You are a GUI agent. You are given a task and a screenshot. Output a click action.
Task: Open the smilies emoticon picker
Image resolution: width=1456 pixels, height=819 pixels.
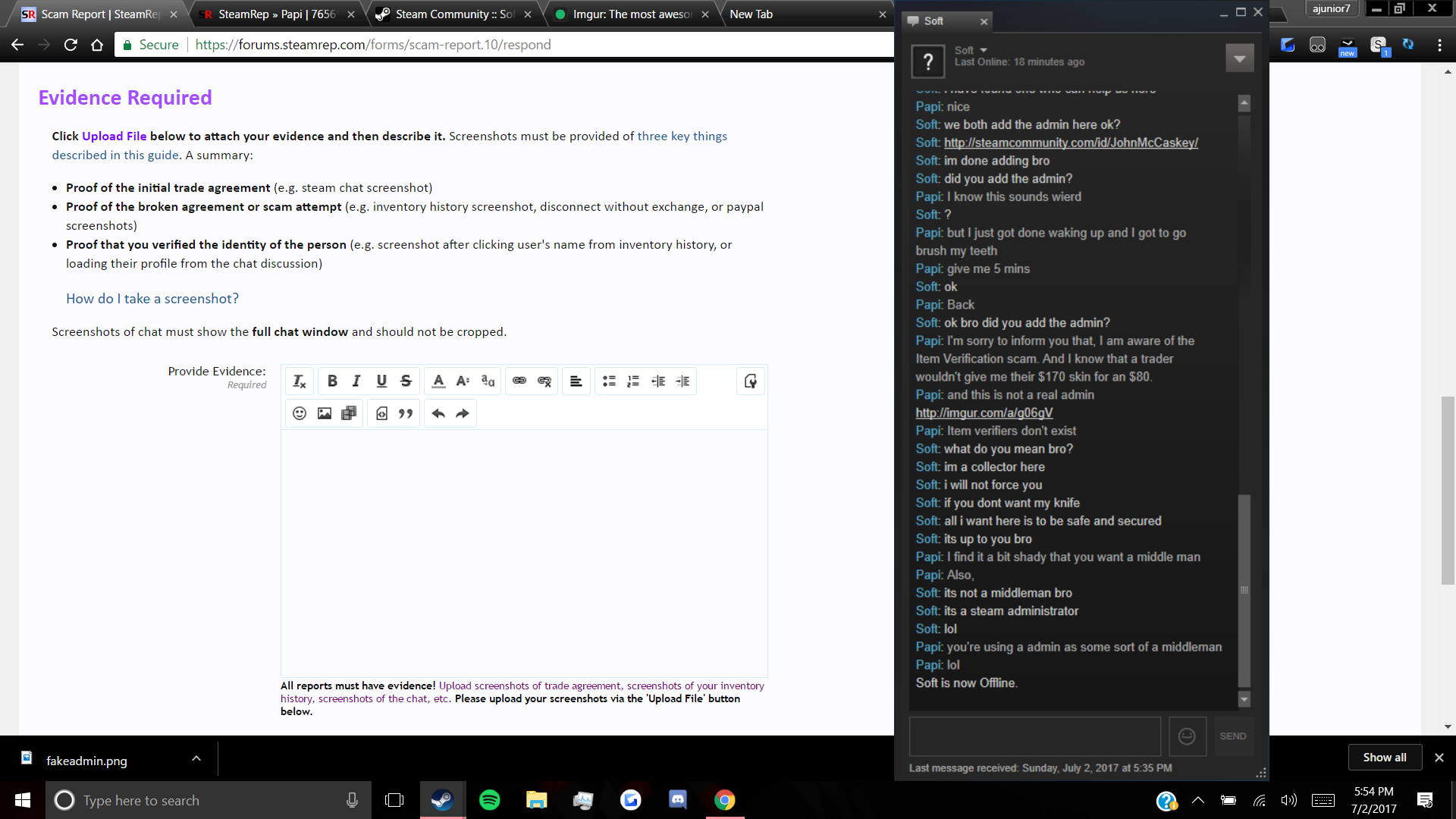(300, 413)
